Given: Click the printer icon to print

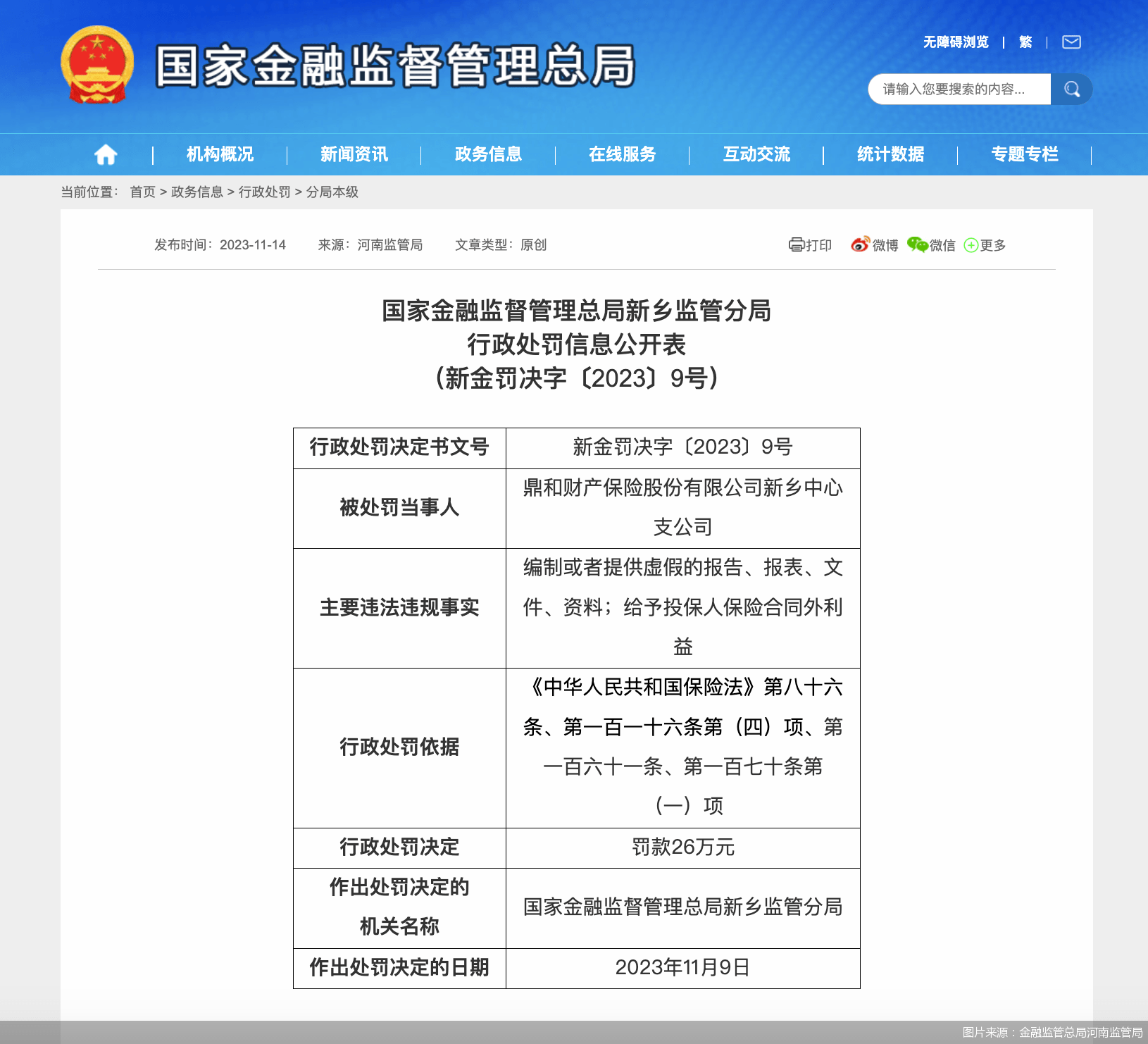Looking at the screenshot, I should pyautogui.click(x=796, y=245).
